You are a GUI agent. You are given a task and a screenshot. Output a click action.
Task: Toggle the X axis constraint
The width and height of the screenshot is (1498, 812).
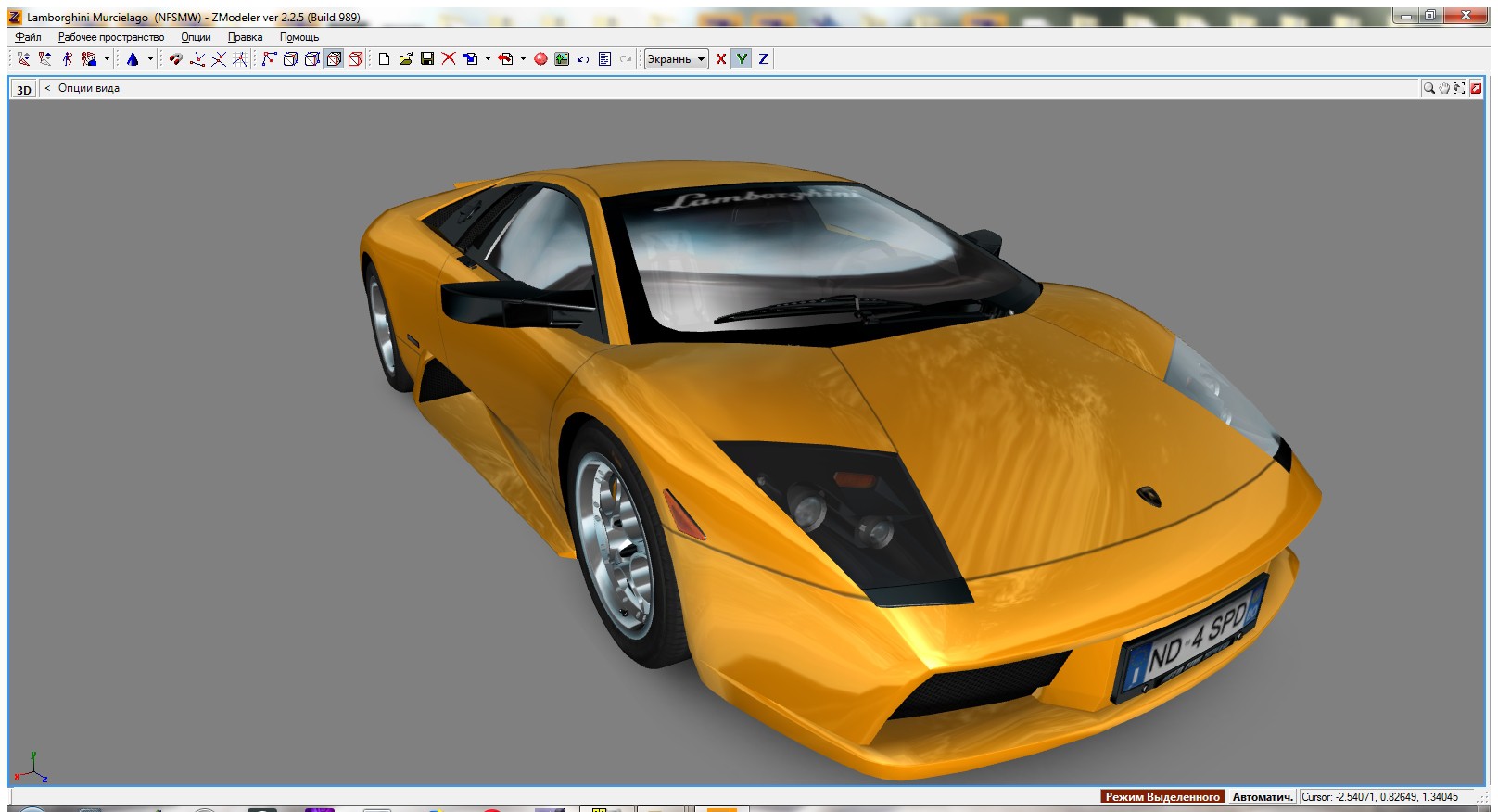(x=720, y=58)
